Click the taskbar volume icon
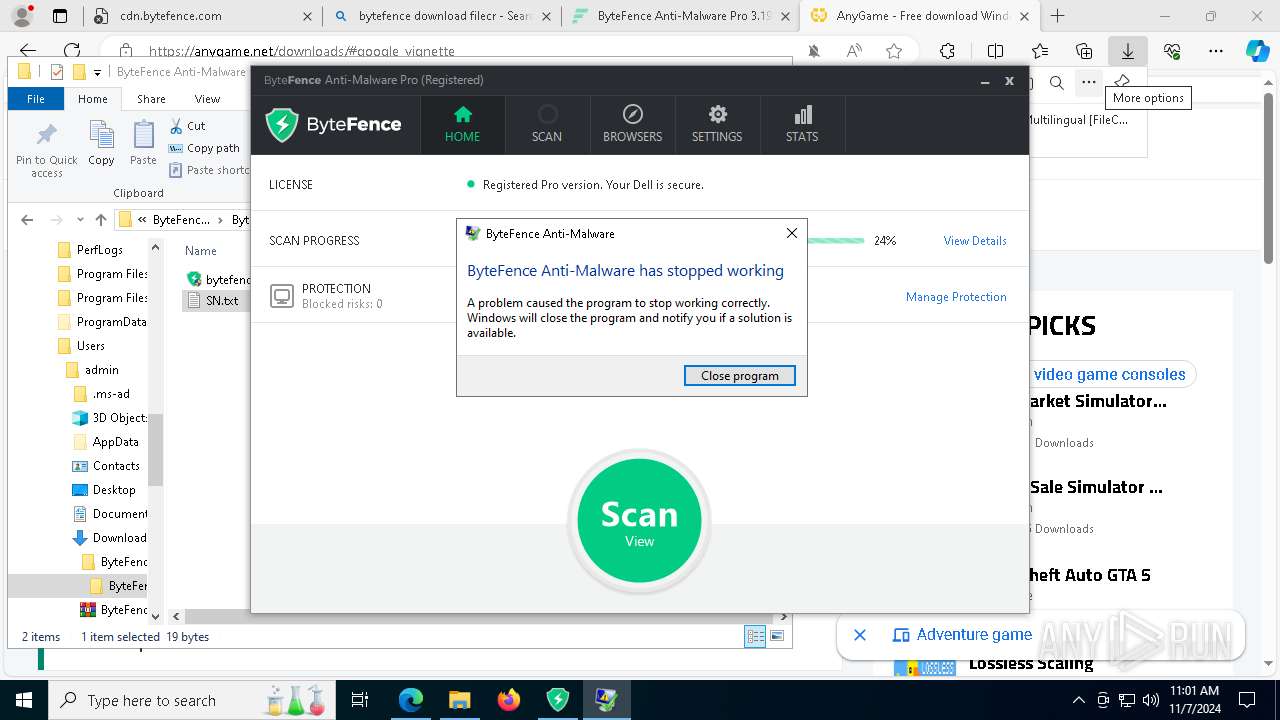The width and height of the screenshot is (1280, 720). (x=1151, y=700)
